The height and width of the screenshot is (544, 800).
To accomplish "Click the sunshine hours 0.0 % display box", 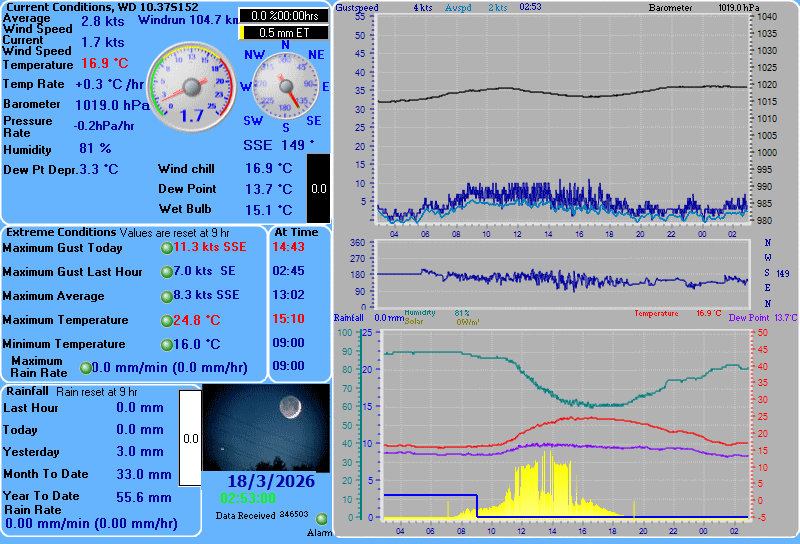I will click(283, 16).
